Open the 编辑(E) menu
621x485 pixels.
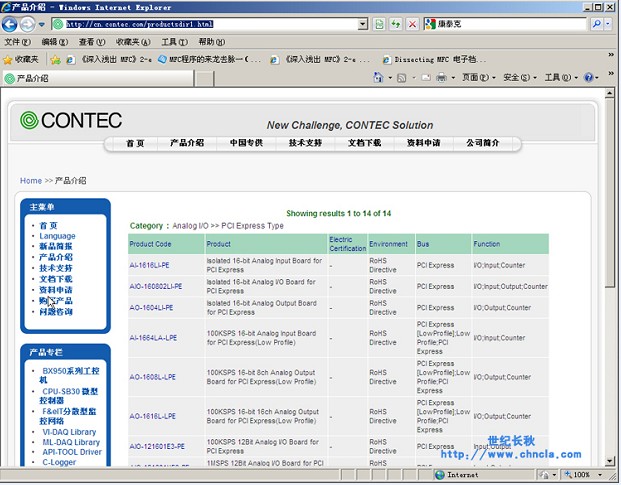55,42
